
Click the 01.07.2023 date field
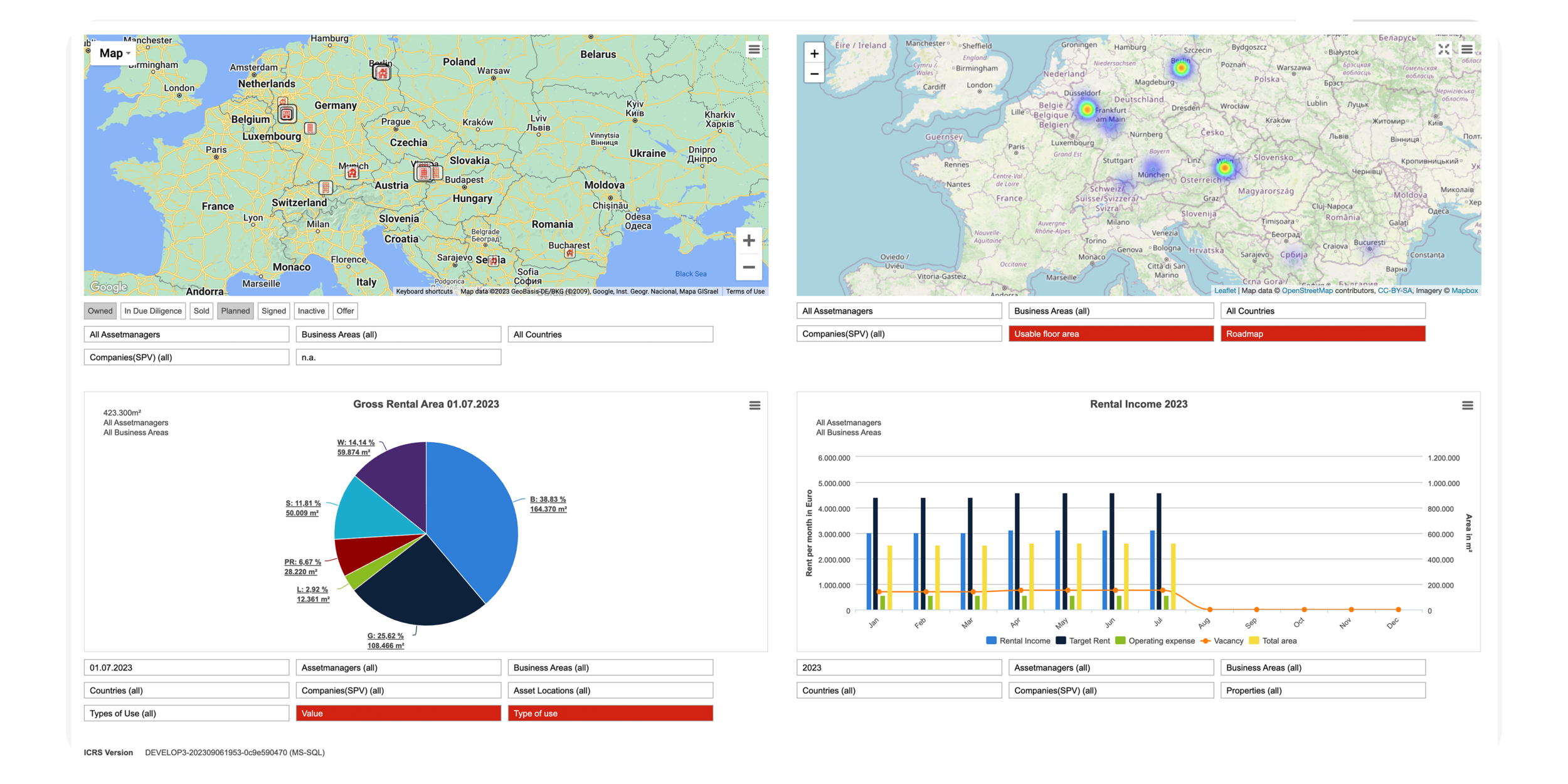[x=186, y=667]
